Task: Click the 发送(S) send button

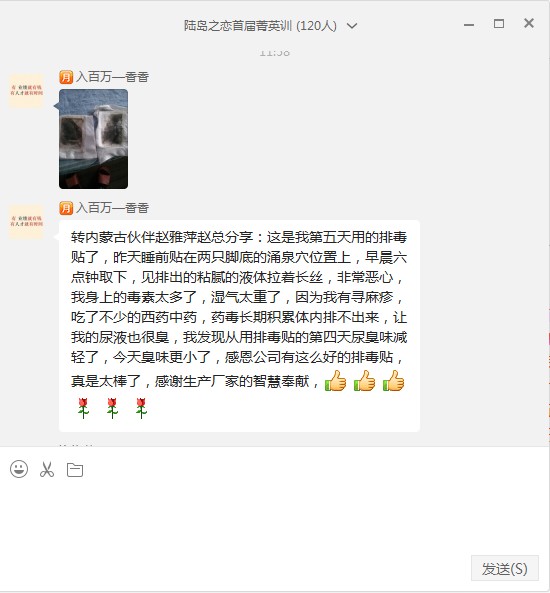Action: tap(505, 568)
